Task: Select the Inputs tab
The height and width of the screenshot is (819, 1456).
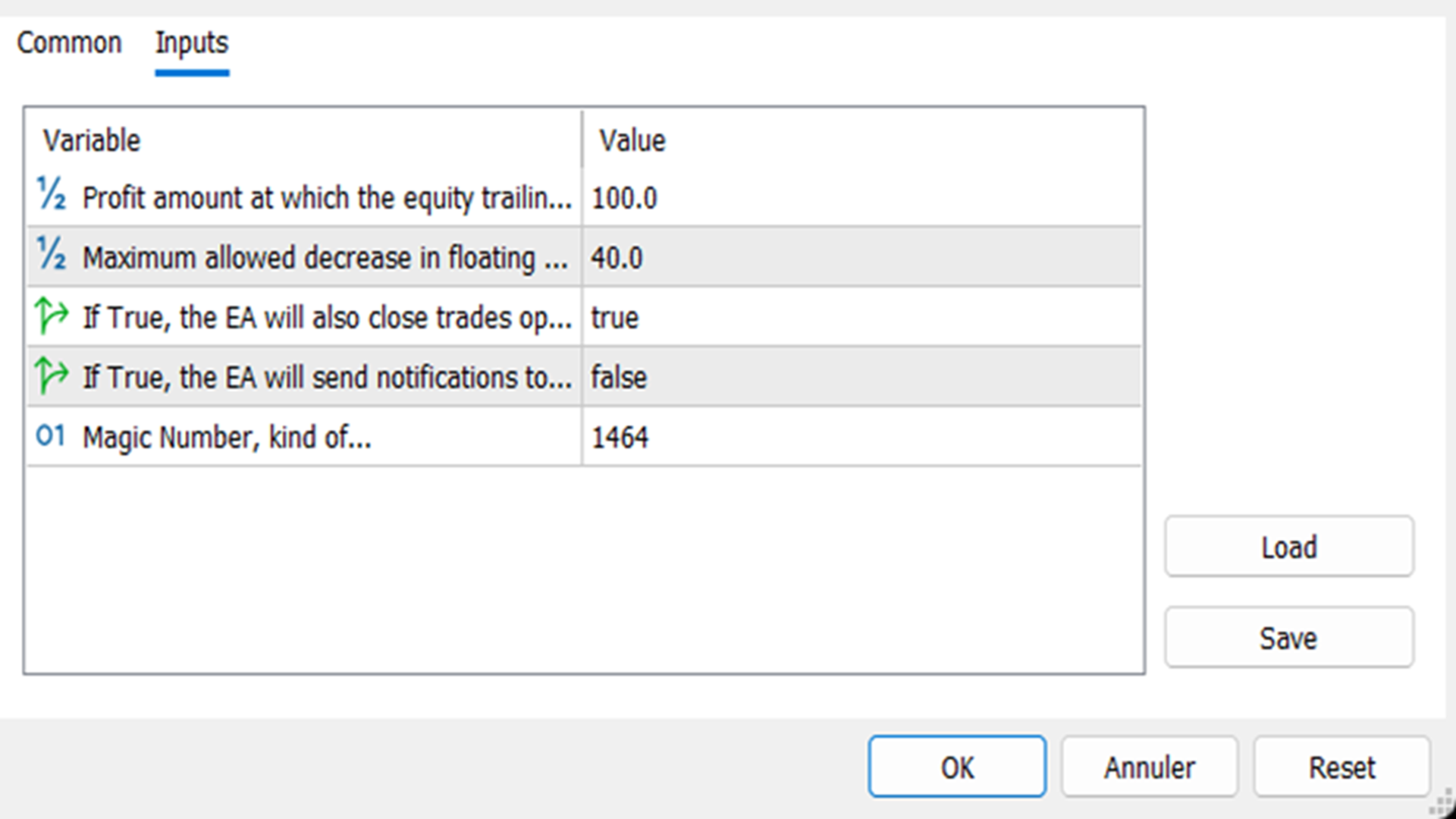Action: pyautogui.click(x=192, y=43)
